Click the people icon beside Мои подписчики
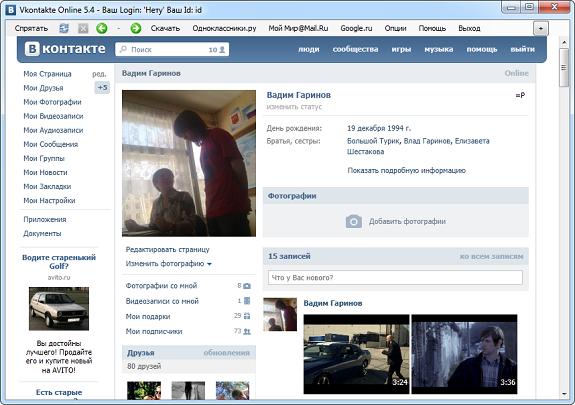This screenshot has height=405, width=575. (x=247, y=331)
